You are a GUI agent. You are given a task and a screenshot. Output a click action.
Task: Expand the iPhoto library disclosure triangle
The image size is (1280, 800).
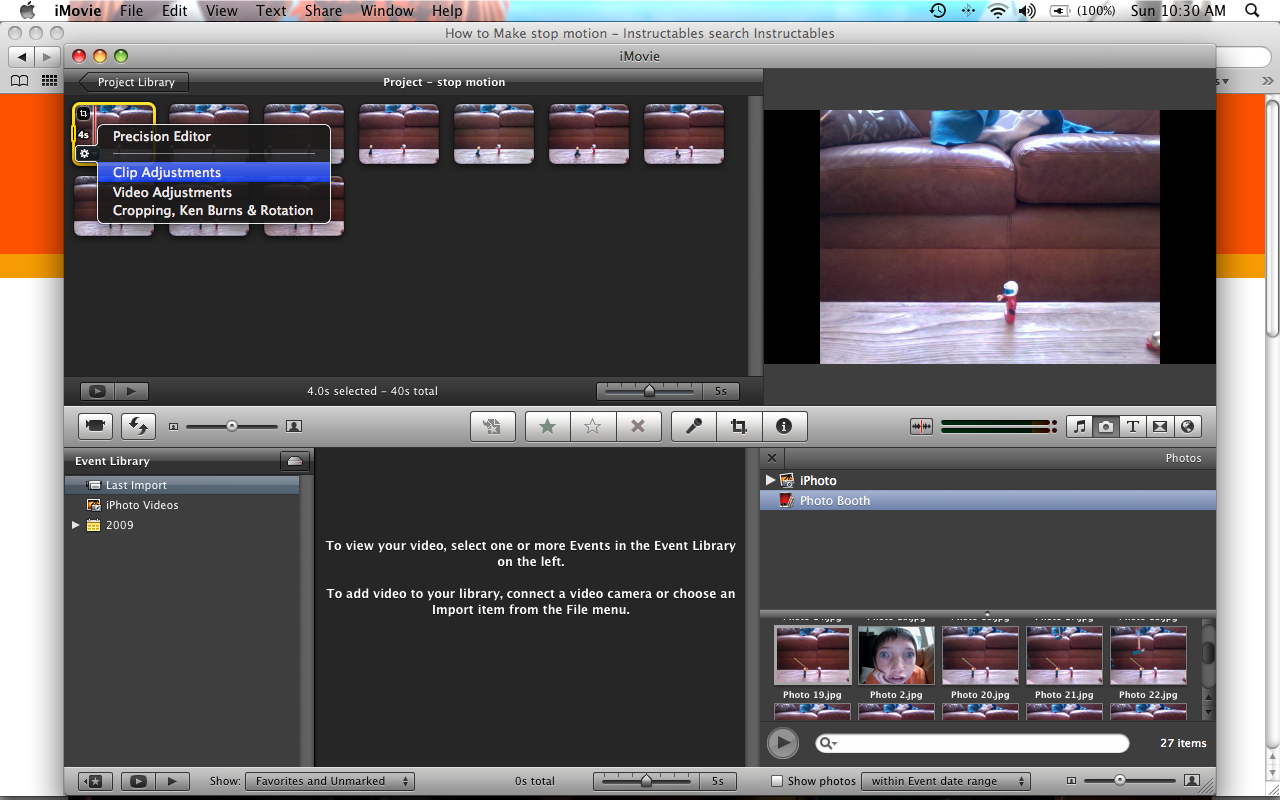[x=770, y=480]
